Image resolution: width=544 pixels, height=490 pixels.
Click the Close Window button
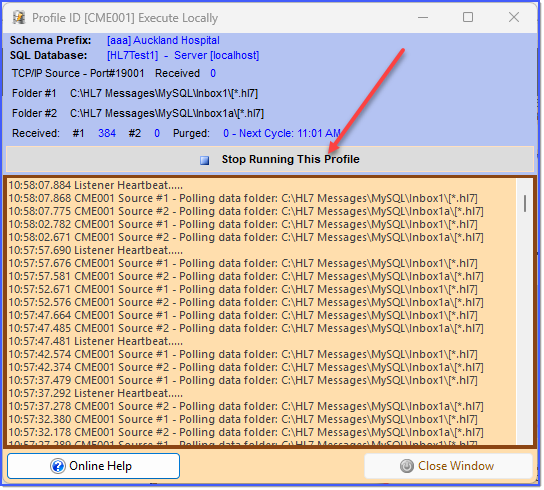click(x=448, y=466)
